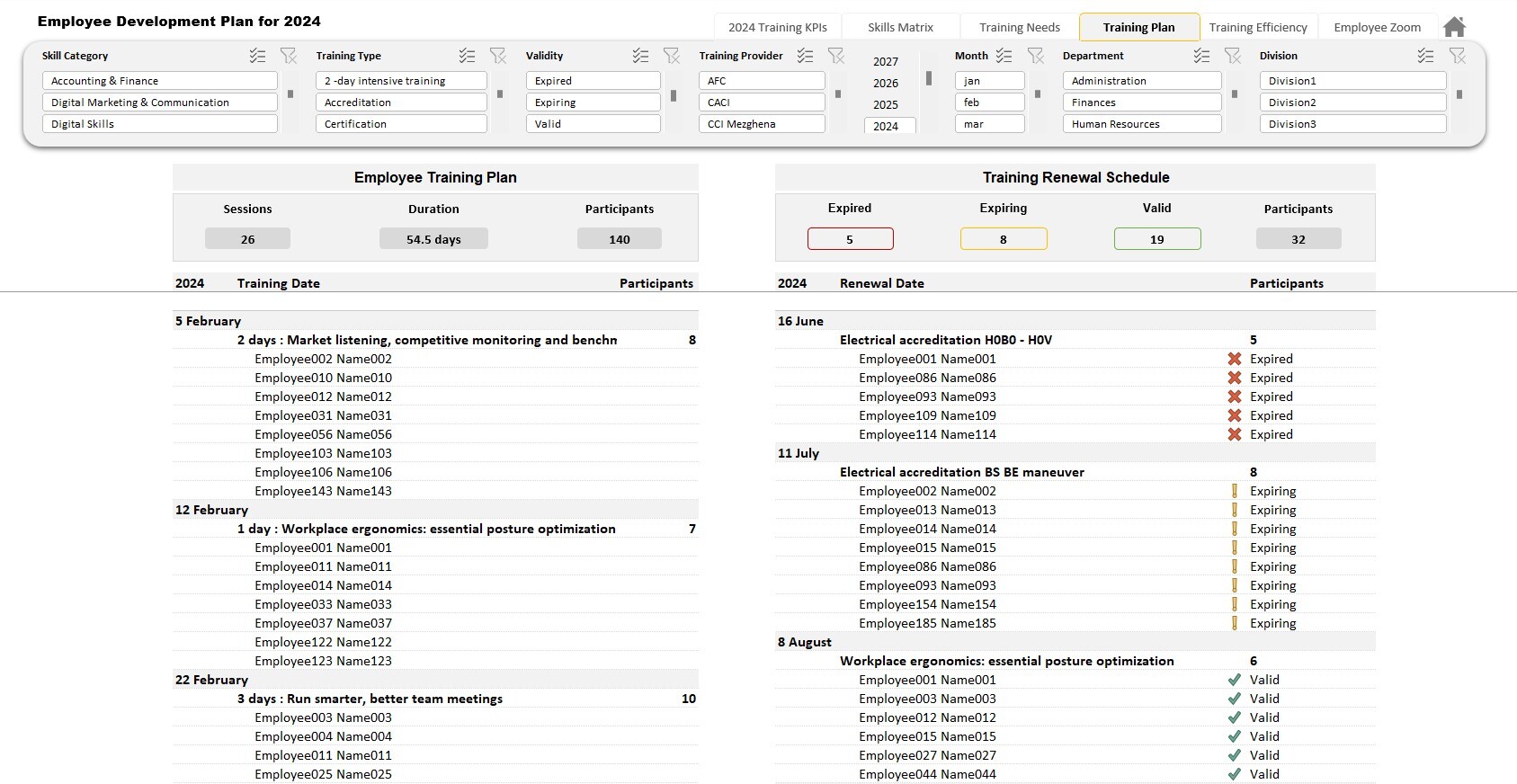The width and height of the screenshot is (1517, 784).
Task: Clear the Training Type filter
Action: tap(497, 56)
